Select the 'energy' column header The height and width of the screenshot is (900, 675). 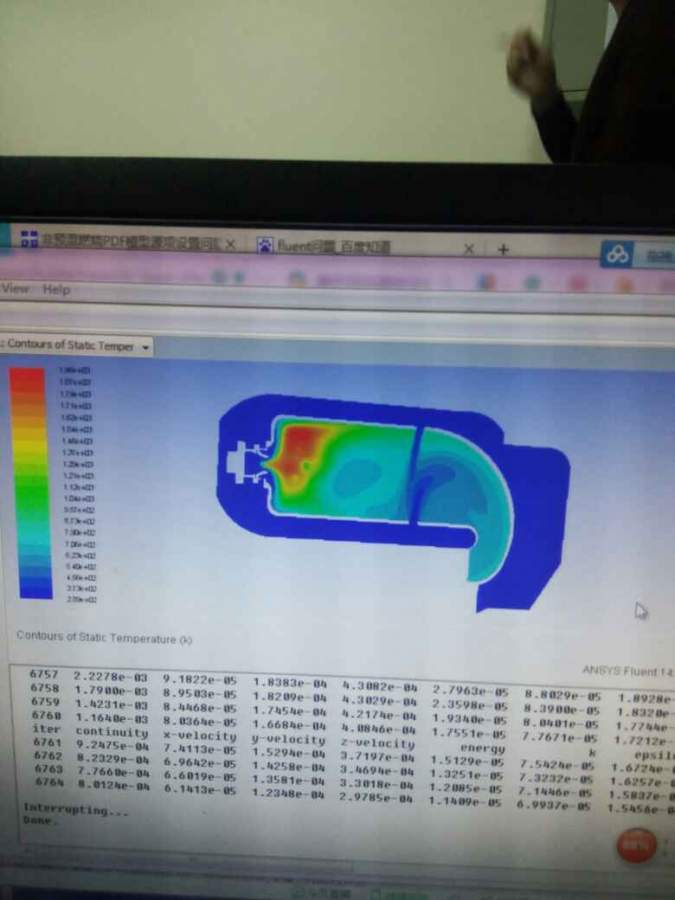(482, 748)
